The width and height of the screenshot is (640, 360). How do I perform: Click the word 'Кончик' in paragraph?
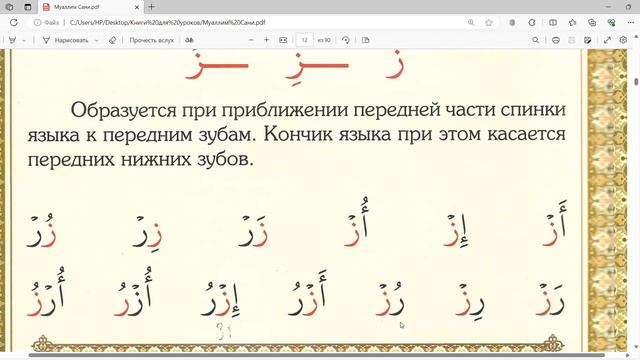298,134
